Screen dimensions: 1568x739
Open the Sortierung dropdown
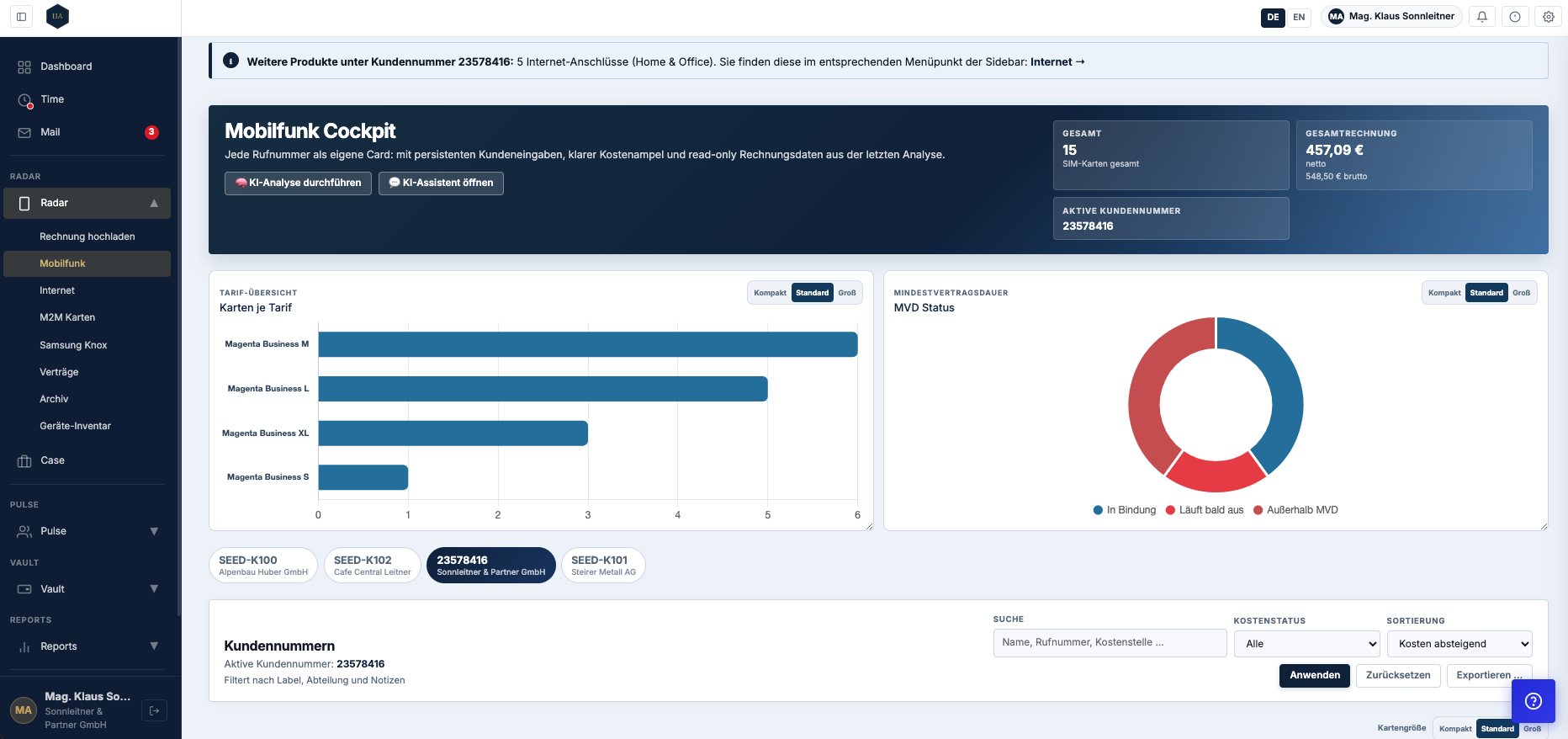coord(1459,644)
